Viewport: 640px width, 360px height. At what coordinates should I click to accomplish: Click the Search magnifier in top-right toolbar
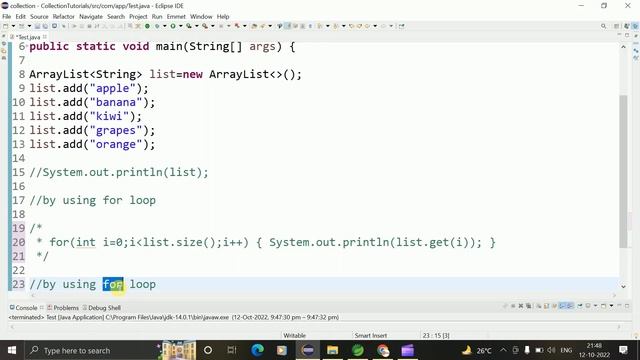point(603,26)
